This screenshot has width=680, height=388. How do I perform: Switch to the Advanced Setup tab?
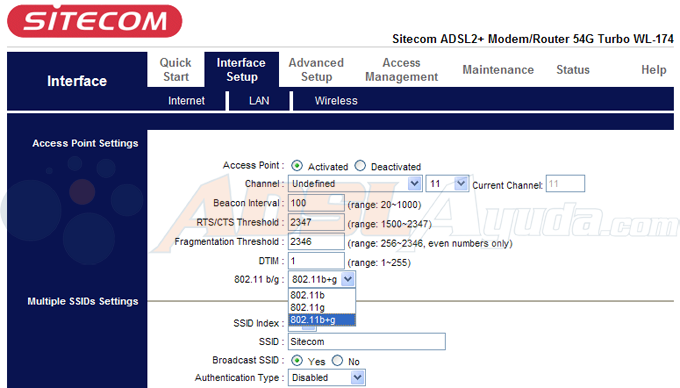point(316,70)
